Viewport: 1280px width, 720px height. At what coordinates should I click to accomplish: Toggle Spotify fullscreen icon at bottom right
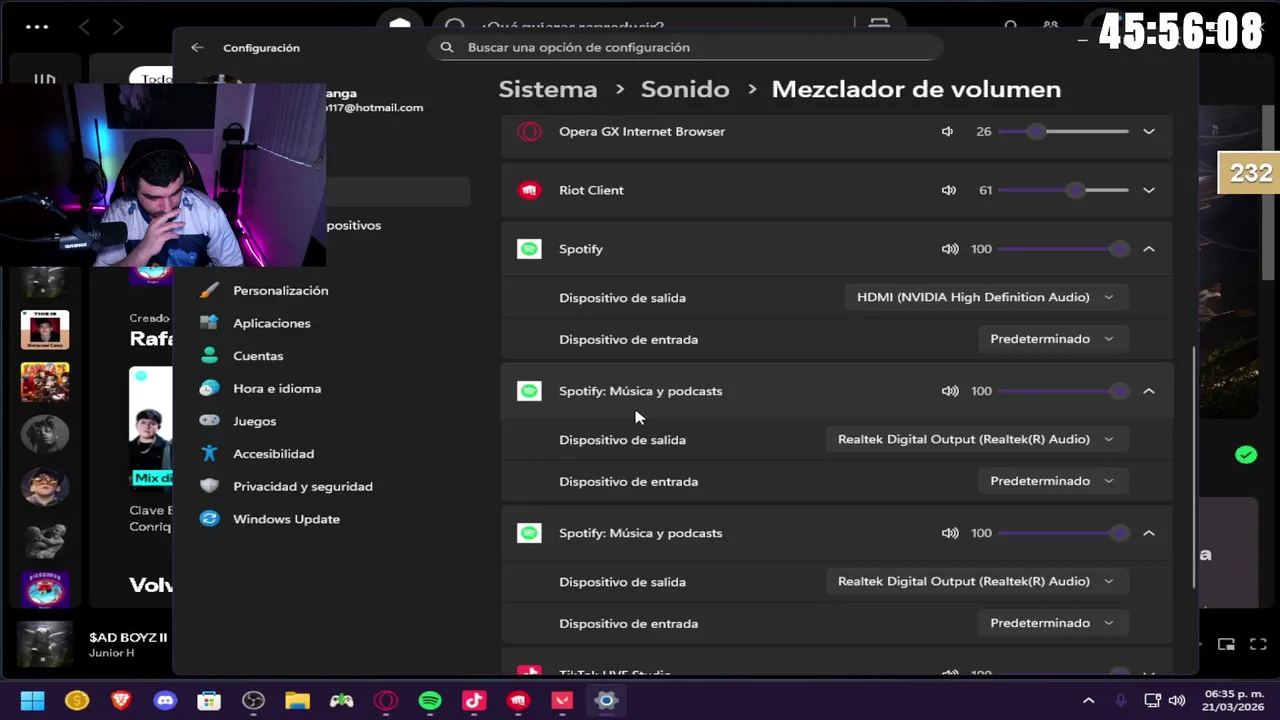pyautogui.click(x=1258, y=645)
